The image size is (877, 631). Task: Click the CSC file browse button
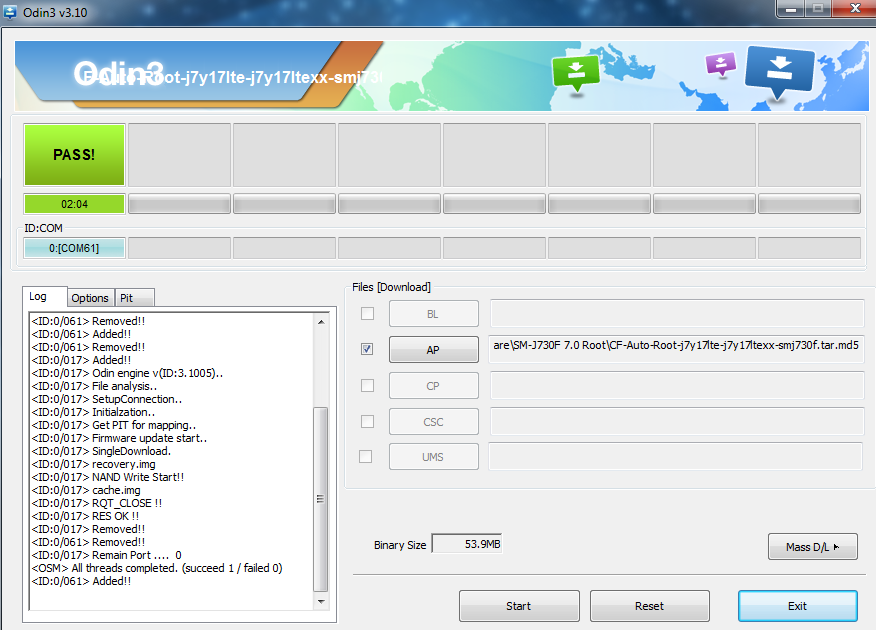pyautogui.click(x=433, y=421)
